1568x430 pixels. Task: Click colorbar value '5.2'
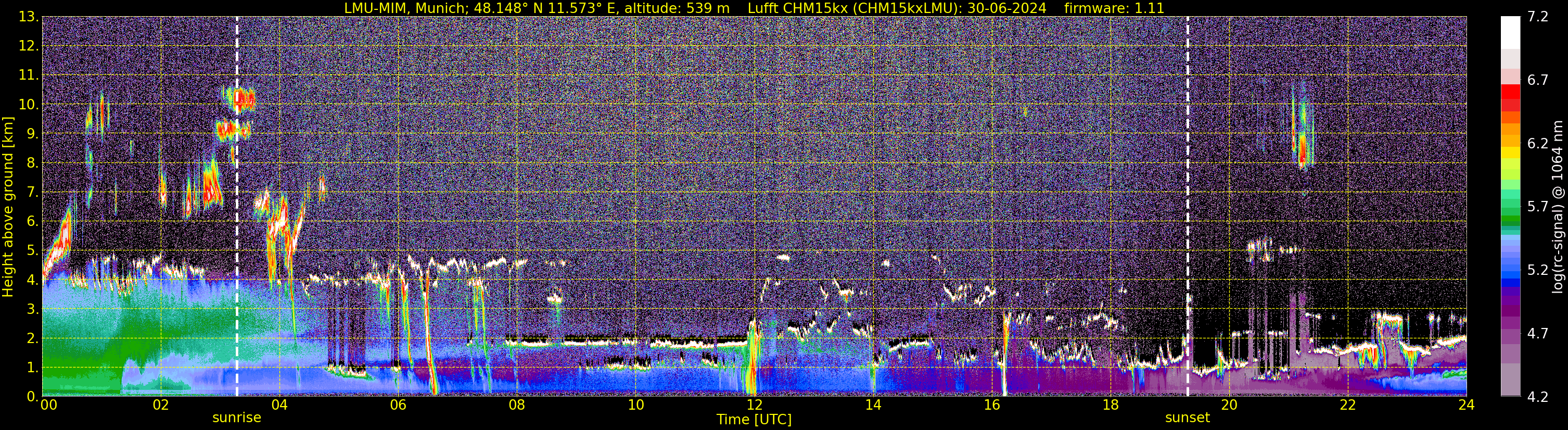pos(1538,270)
